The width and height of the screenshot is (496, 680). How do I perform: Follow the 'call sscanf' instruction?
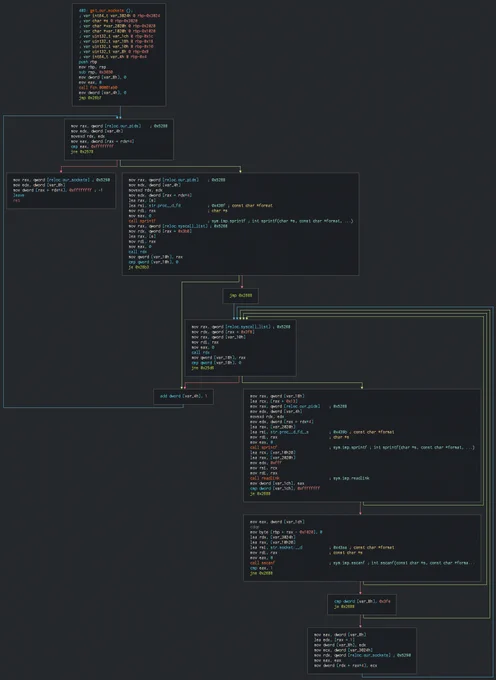pyautogui.click(x=262, y=563)
